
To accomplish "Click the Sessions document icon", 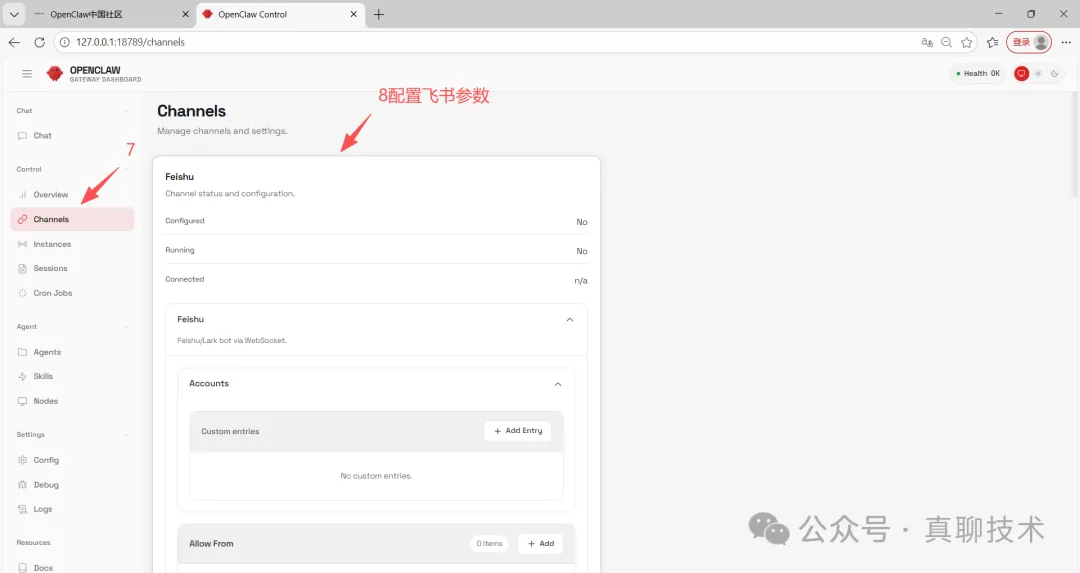I will [22, 269].
